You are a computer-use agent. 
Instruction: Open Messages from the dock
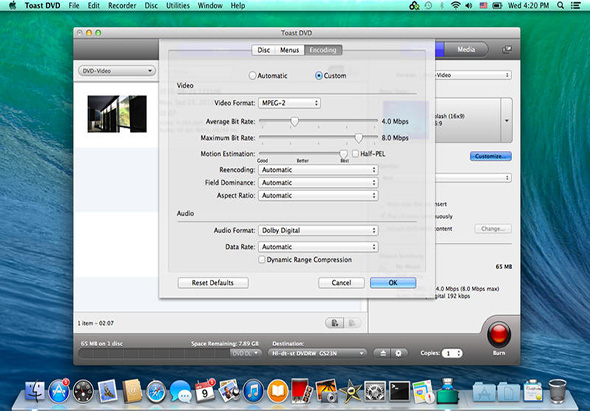tap(180, 391)
